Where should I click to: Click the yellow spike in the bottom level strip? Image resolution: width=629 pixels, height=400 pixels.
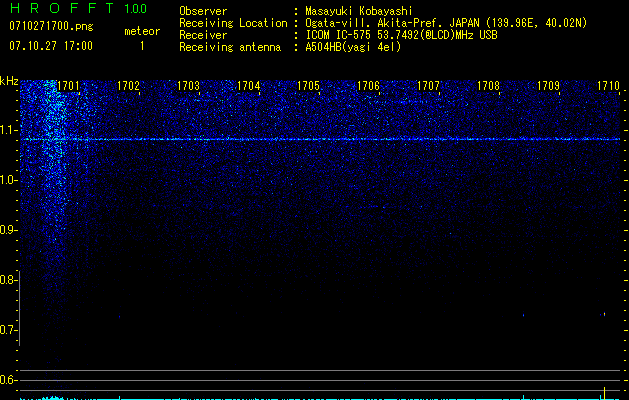click(605, 393)
